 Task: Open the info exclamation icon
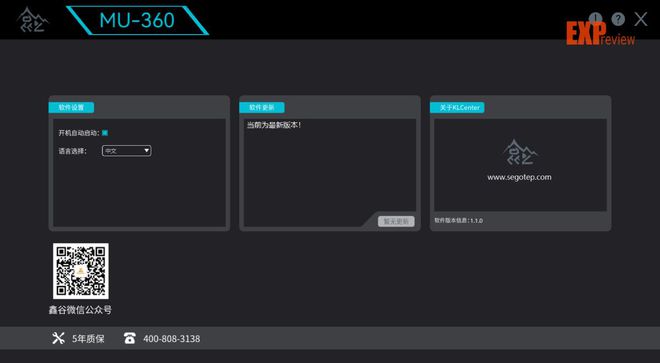tap(596, 19)
